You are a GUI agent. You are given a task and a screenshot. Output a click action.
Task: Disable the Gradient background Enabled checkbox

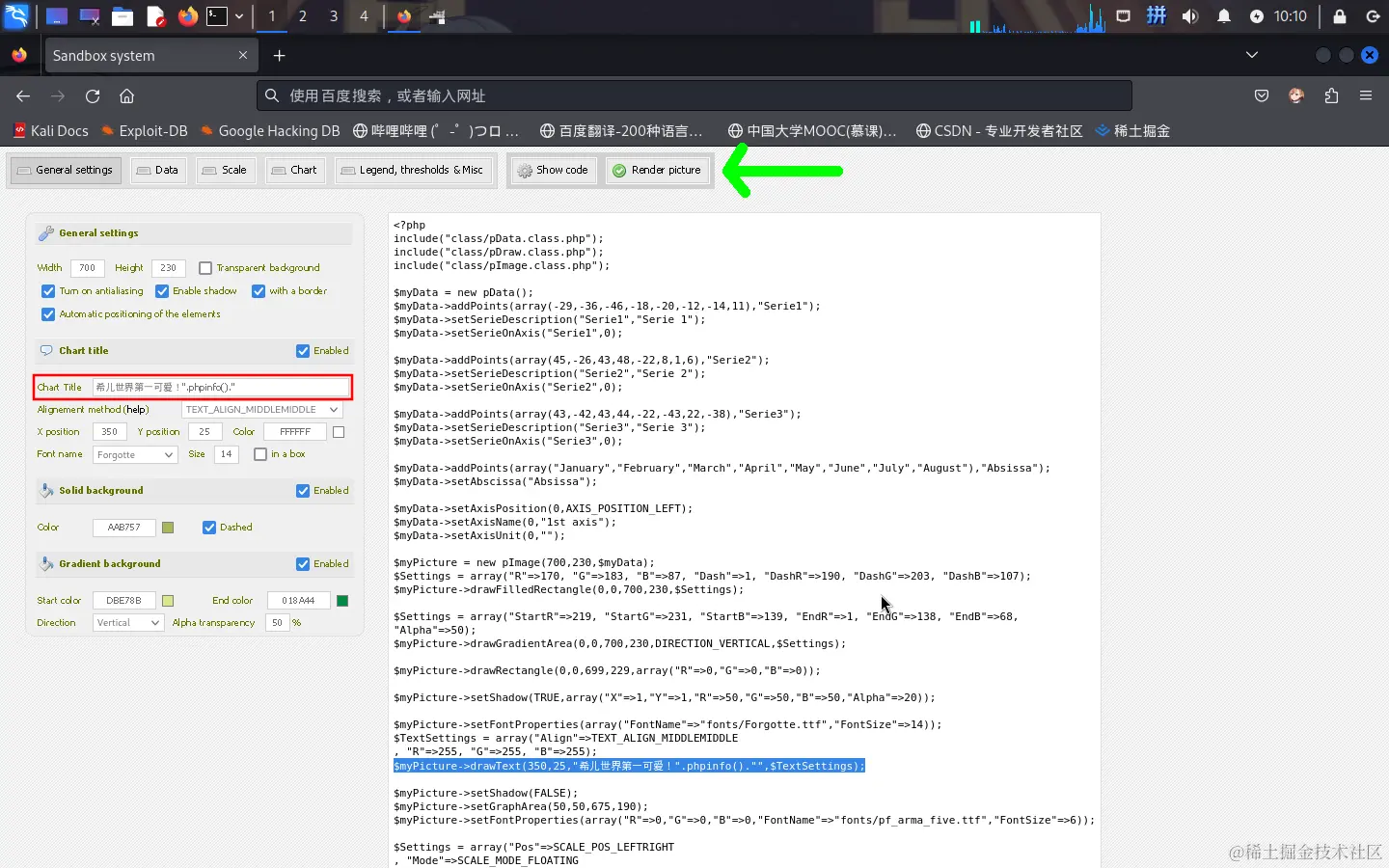(303, 564)
